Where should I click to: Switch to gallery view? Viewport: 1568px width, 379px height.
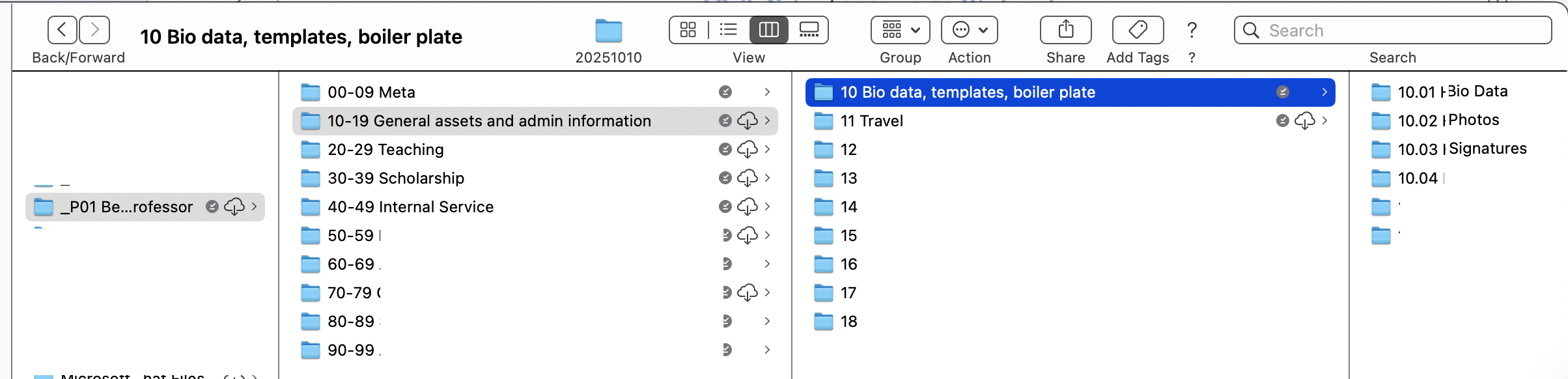[809, 30]
